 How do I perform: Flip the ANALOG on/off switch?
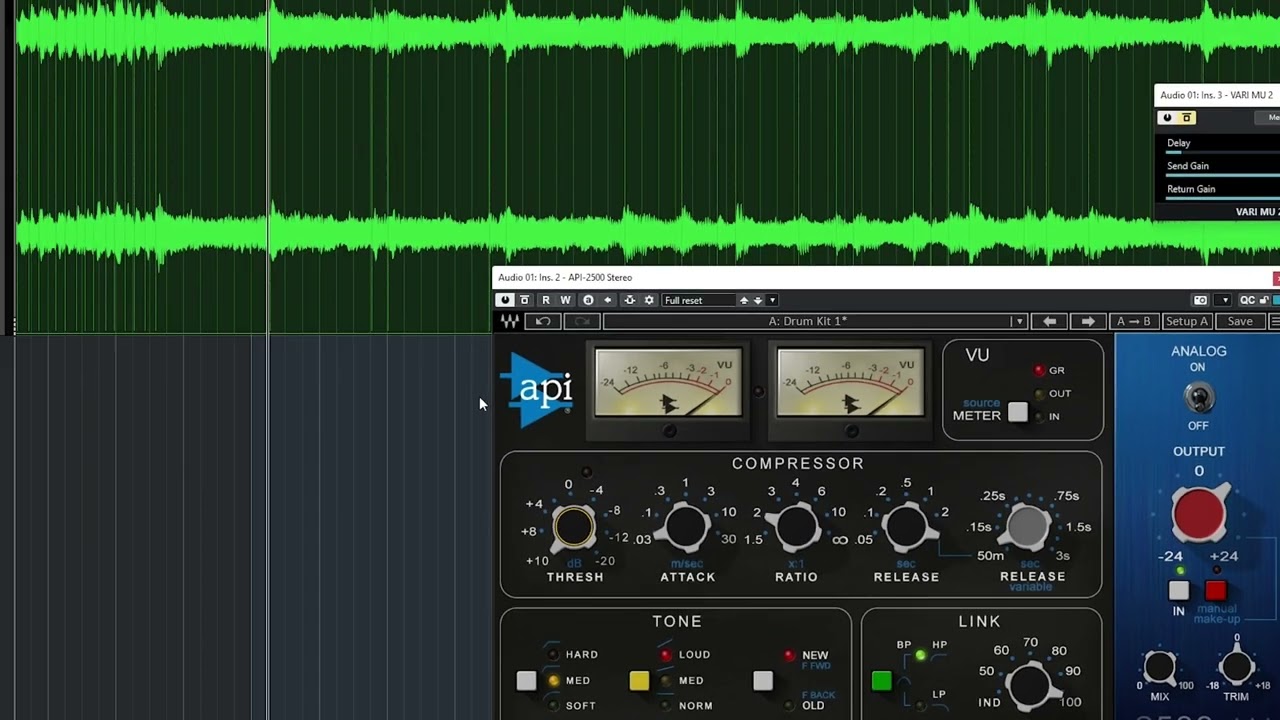point(1198,397)
